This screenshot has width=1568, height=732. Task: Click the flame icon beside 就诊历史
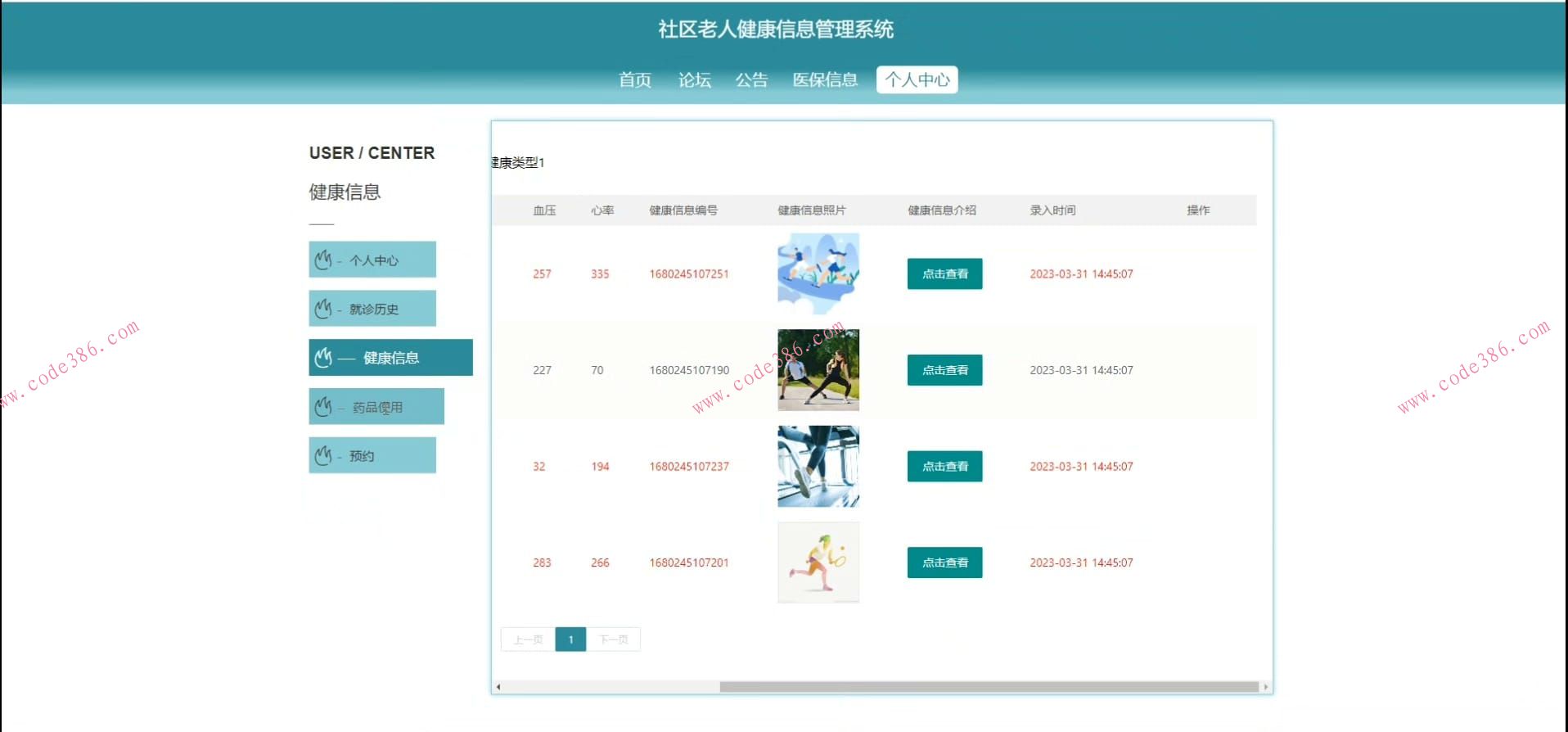[323, 309]
